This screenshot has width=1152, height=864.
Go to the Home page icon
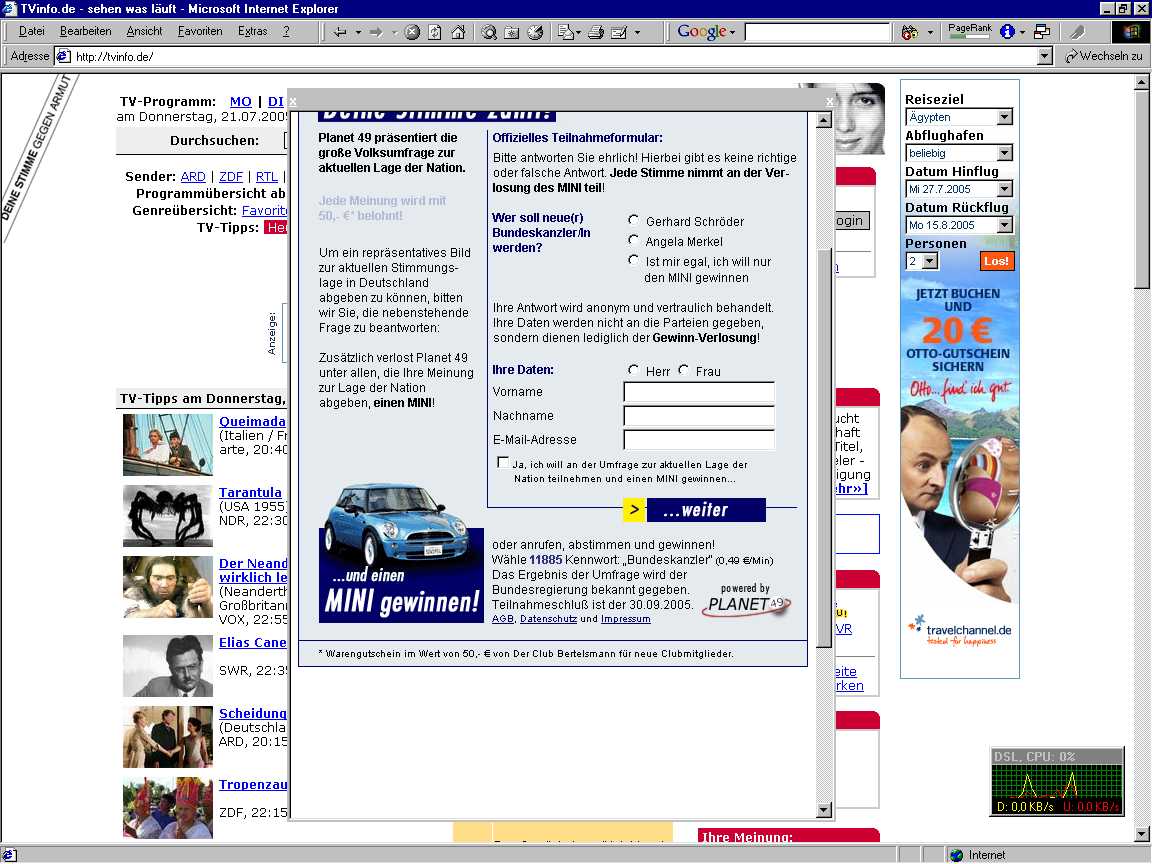tap(458, 32)
